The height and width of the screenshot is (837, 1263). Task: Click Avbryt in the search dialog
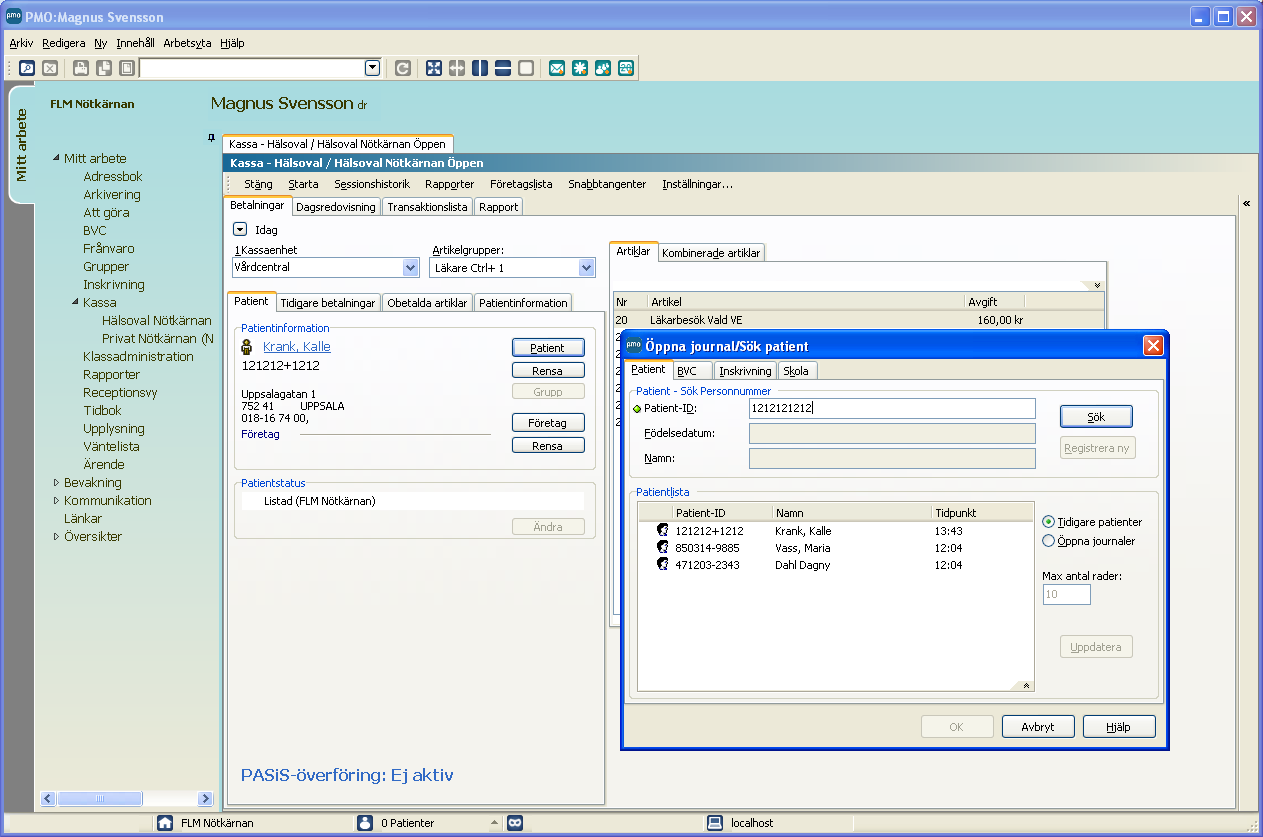coord(1038,727)
